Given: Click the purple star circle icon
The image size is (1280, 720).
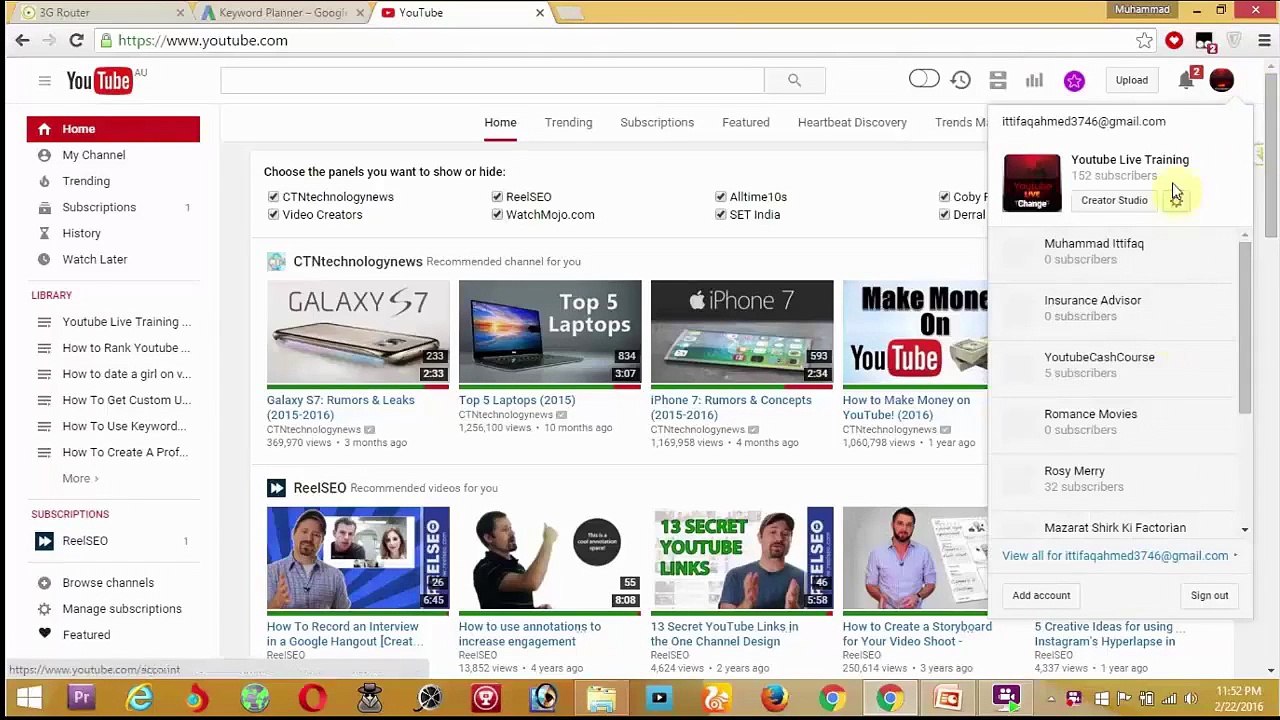Looking at the screenshot, I should coord(1074,81).
